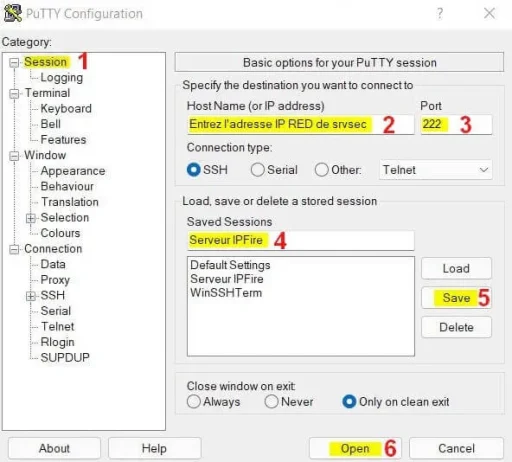This screenshot has width=512, height=462.
Task: Choose Always for close window on exit
Action: tap(194, 401)
